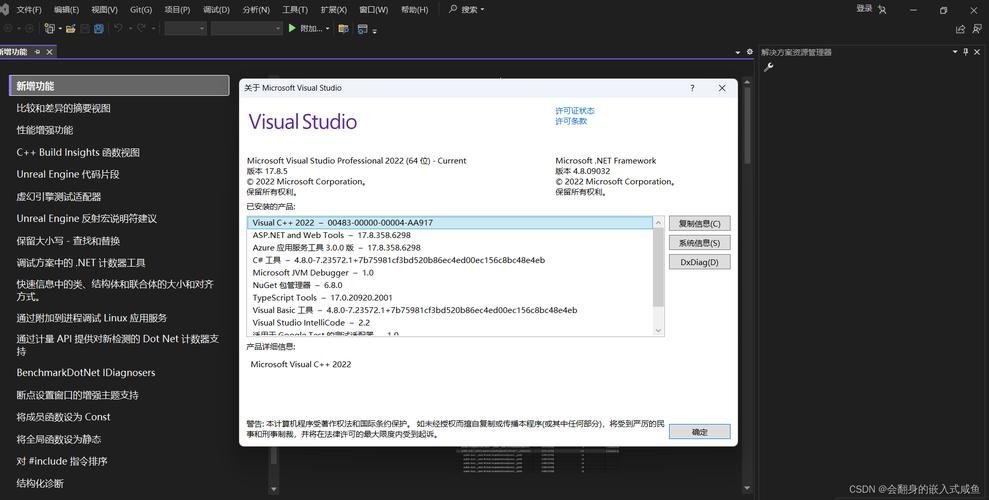Click the save all toolbar icon
The width and height of the screenshot is (989, 500).
(x=99, y=28)
